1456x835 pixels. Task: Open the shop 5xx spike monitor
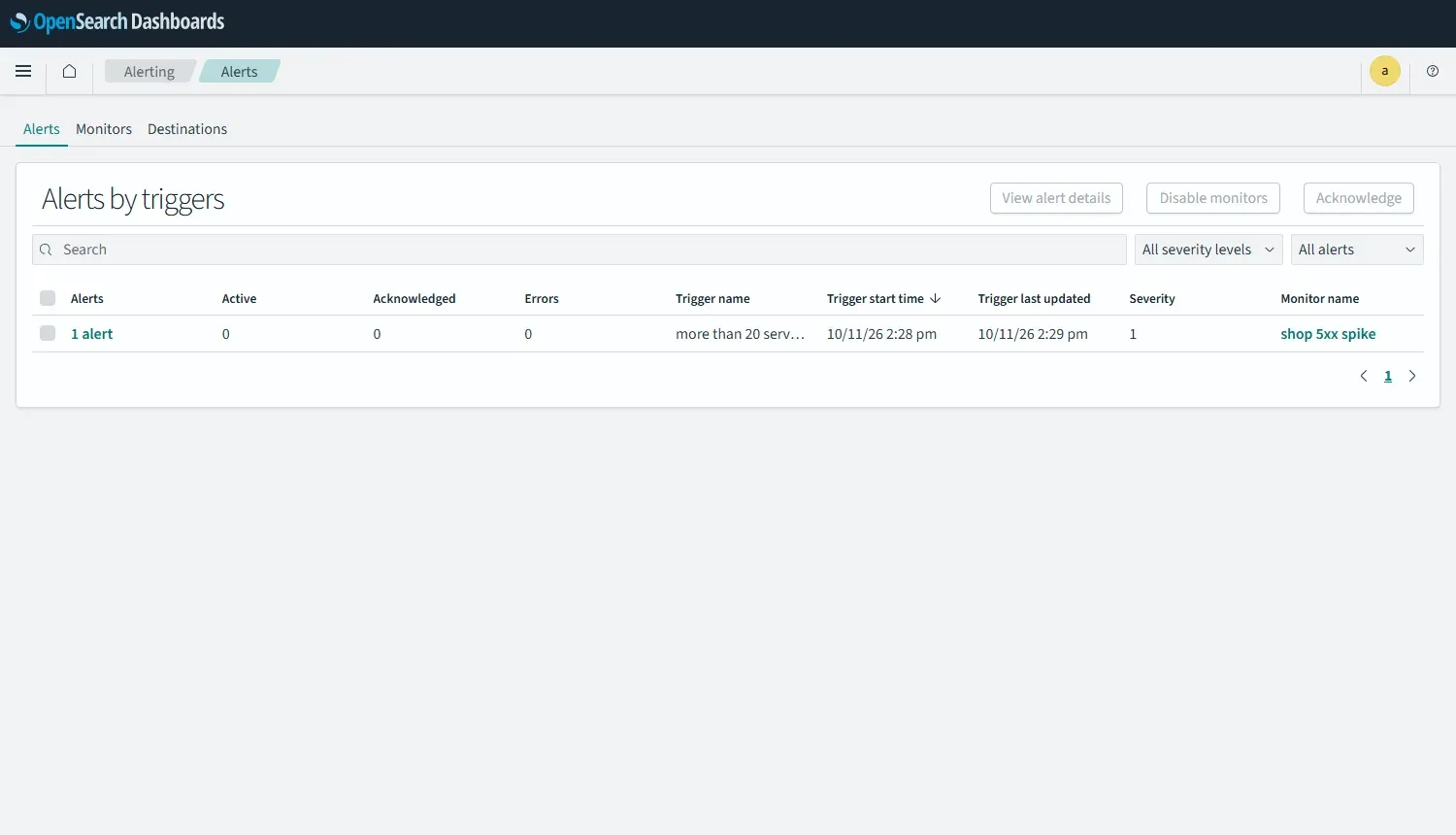click(x=1328, y=333)
